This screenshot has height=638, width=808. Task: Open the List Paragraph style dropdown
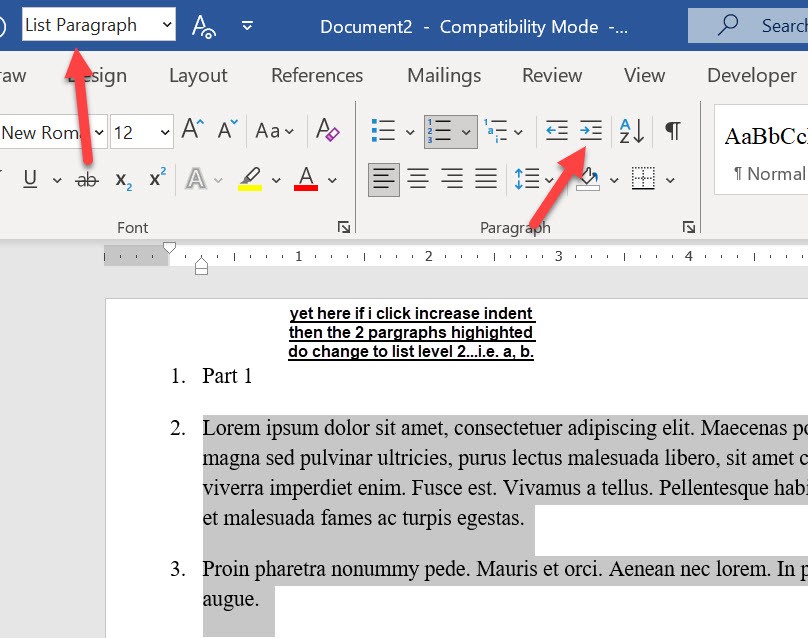coord(166,24)
